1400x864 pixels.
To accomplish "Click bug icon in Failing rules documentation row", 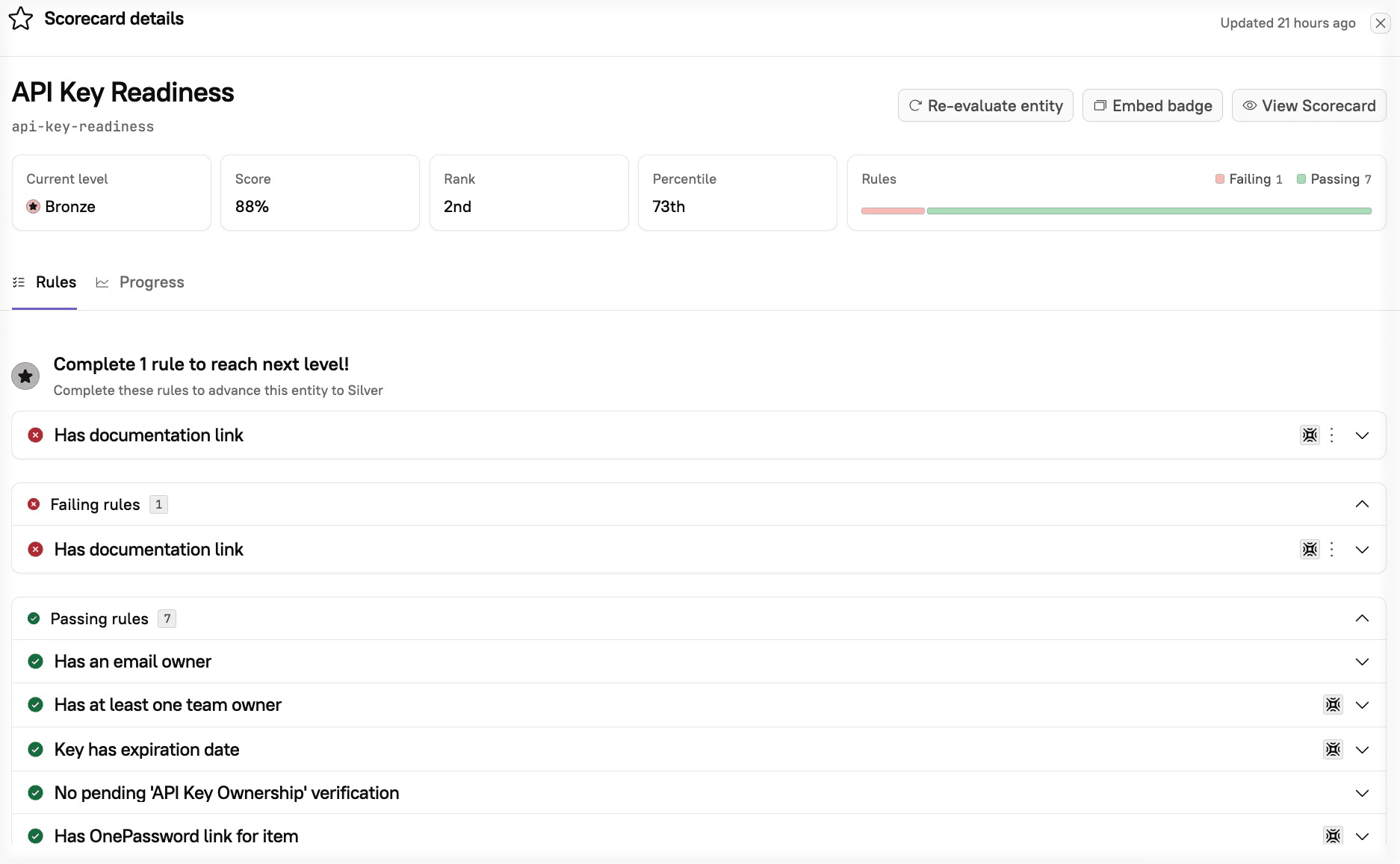I will pos(1310,550).
